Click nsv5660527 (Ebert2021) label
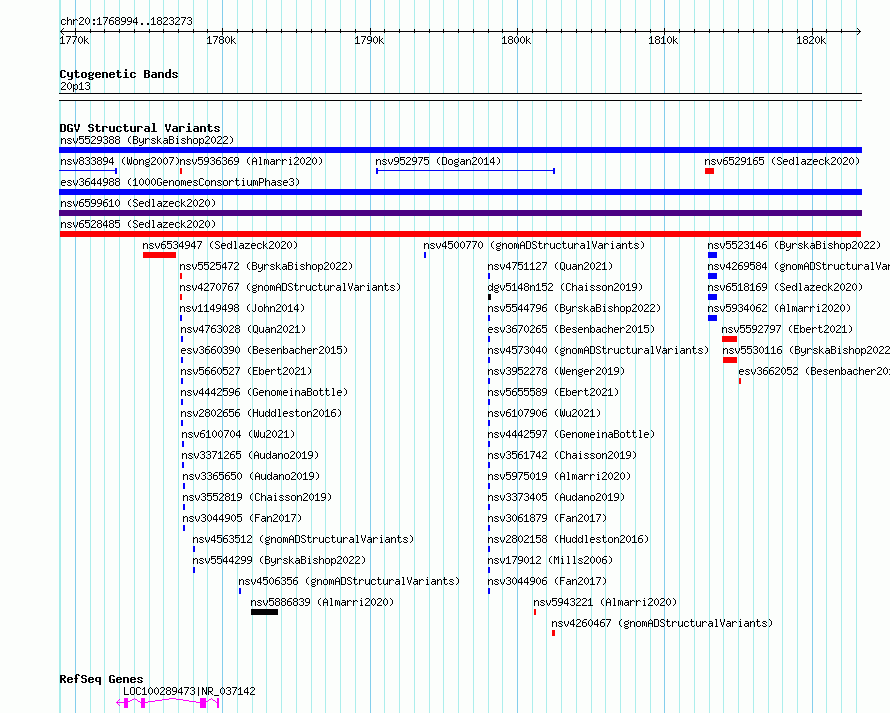 tap(246, 371)
